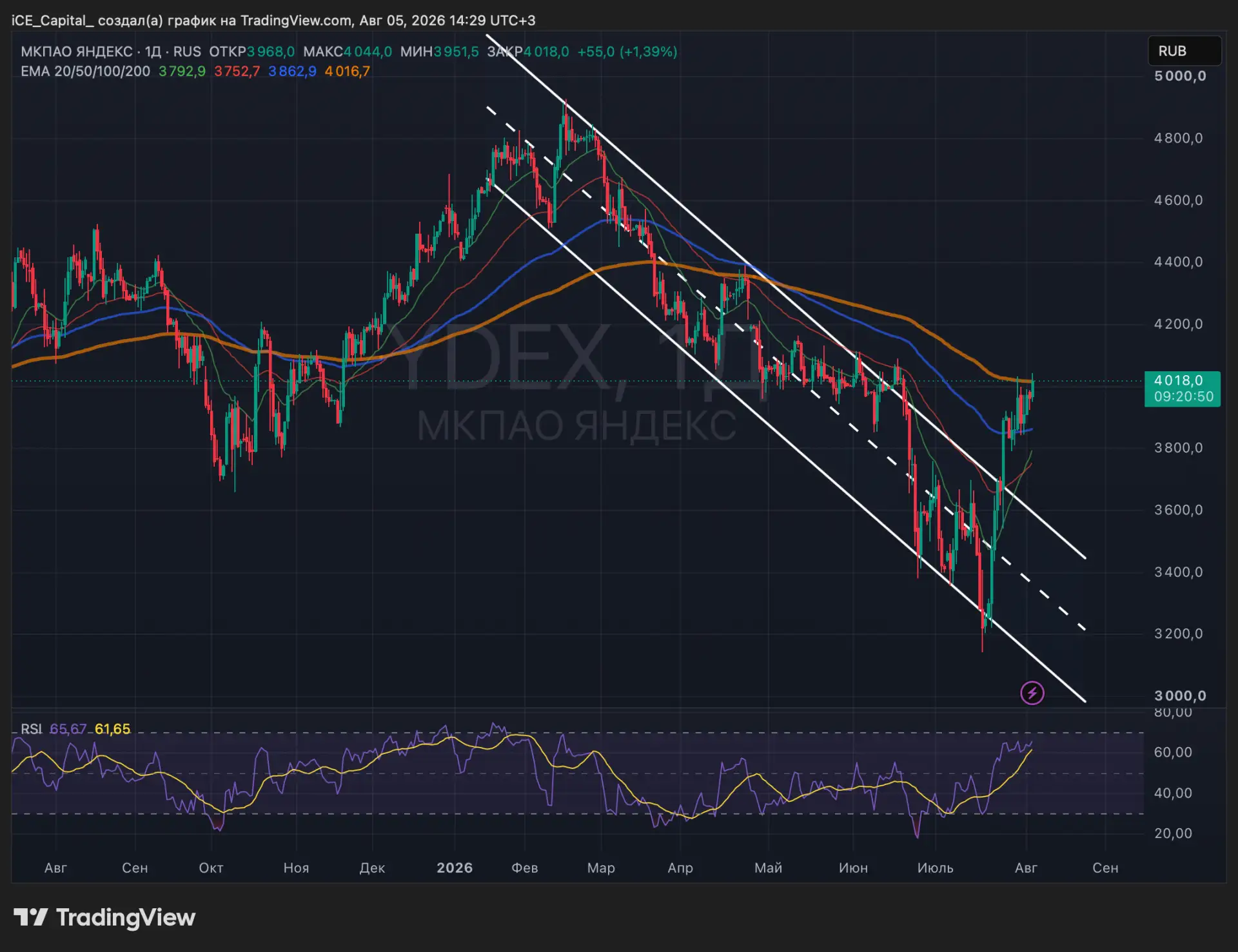Click the Фев label on time axis
The width and height of the screenshot is (1238, 952).
pyautogui.click(x=524, y=868)
